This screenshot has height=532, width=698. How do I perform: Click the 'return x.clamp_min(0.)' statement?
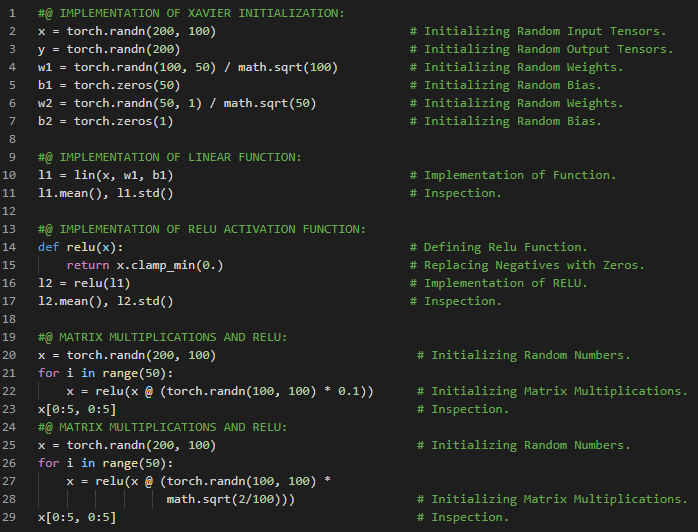(x=144, y=265)
